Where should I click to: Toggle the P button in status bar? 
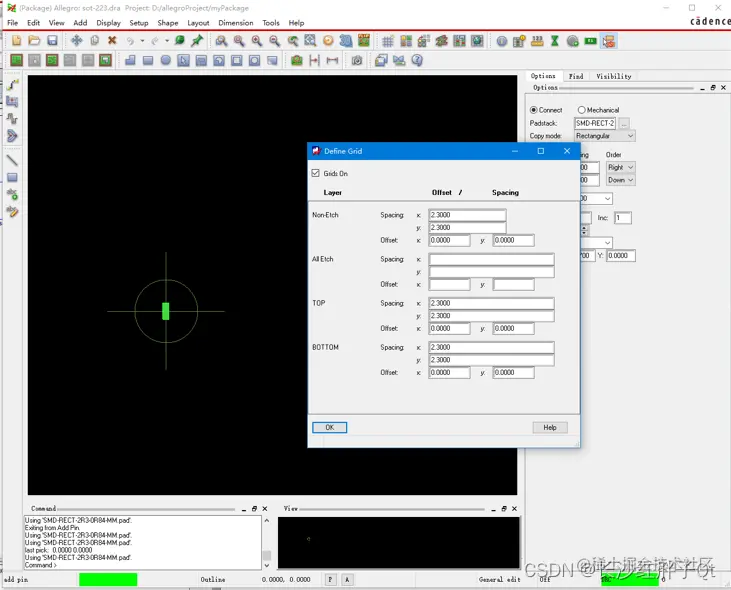(x=330, y=579)
